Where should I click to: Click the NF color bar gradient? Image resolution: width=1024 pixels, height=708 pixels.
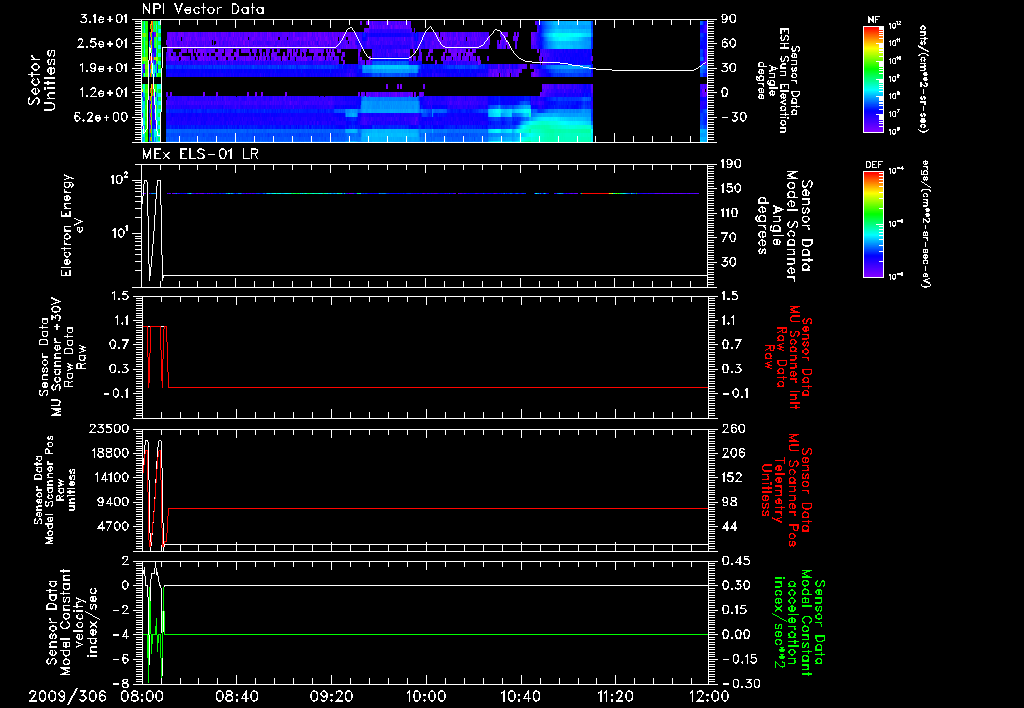click(873, 78)
